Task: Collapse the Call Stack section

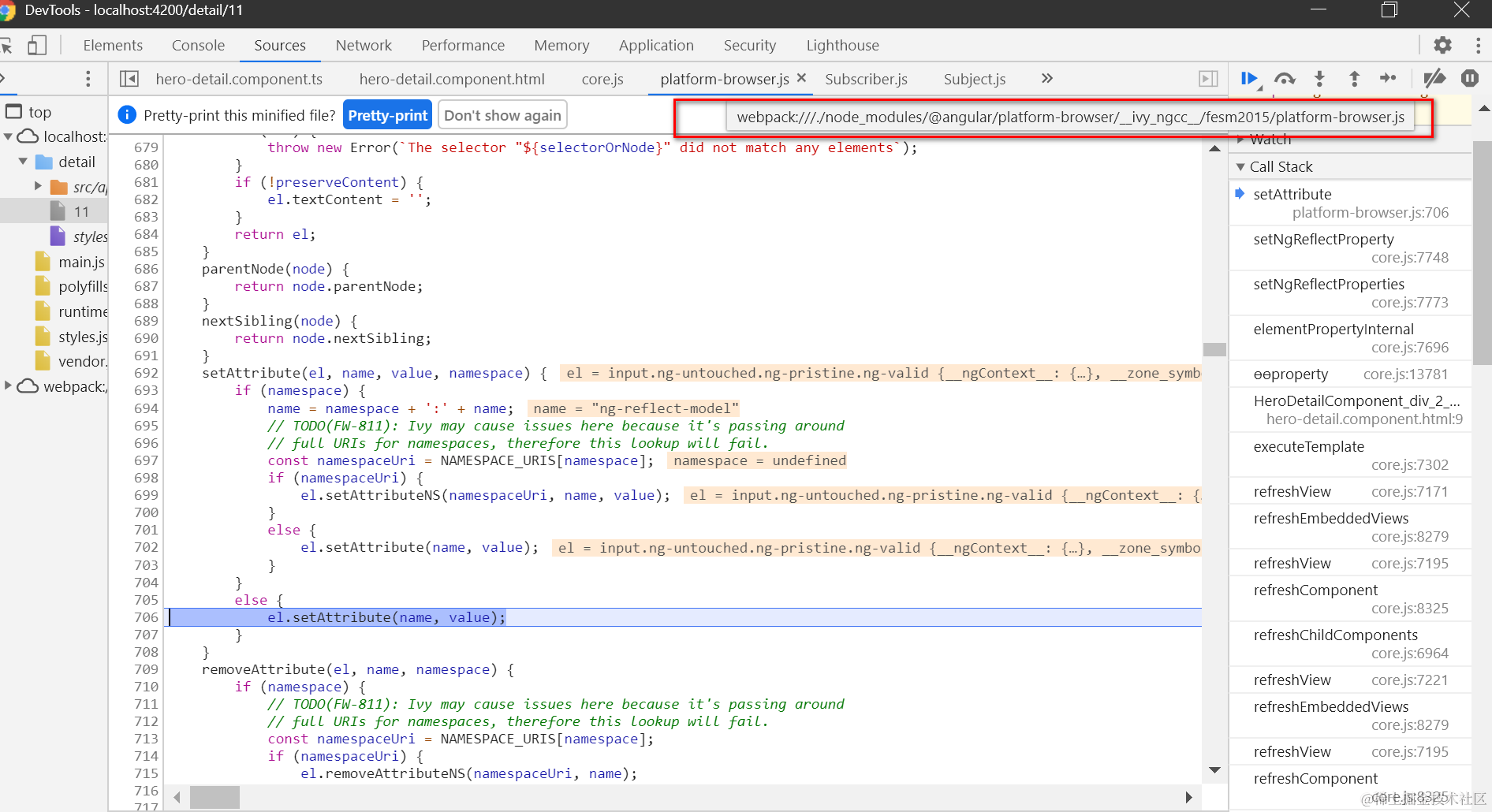Action: tap(1240, 166)
